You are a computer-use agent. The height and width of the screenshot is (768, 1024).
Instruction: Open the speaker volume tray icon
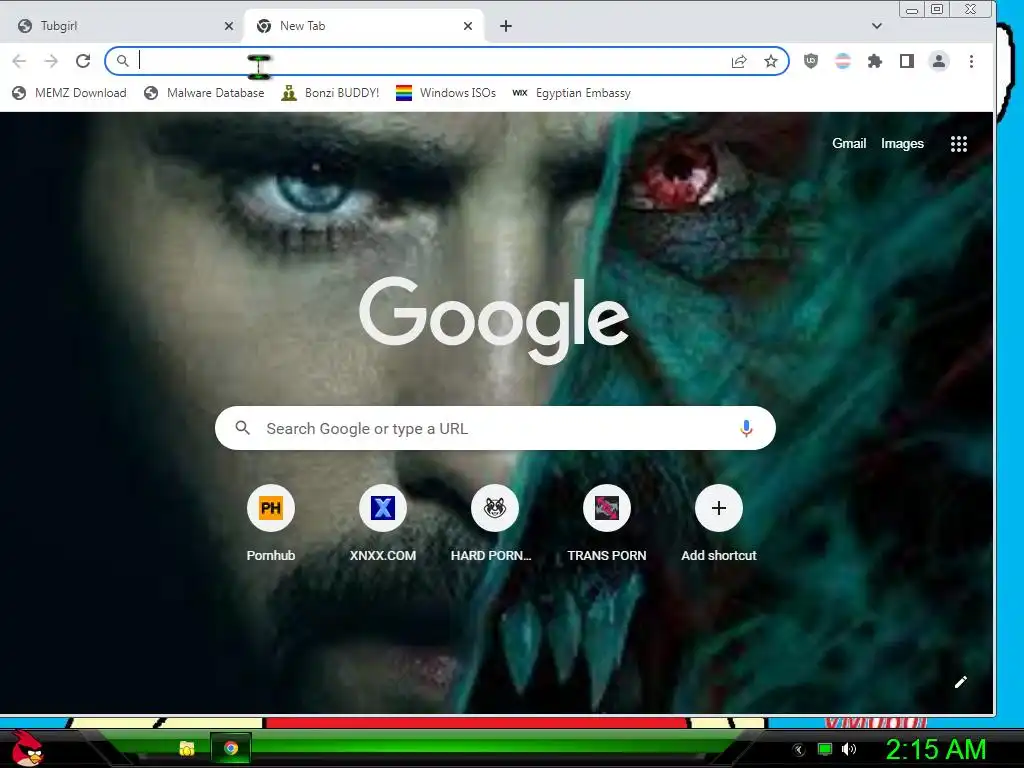pos(848,750)
